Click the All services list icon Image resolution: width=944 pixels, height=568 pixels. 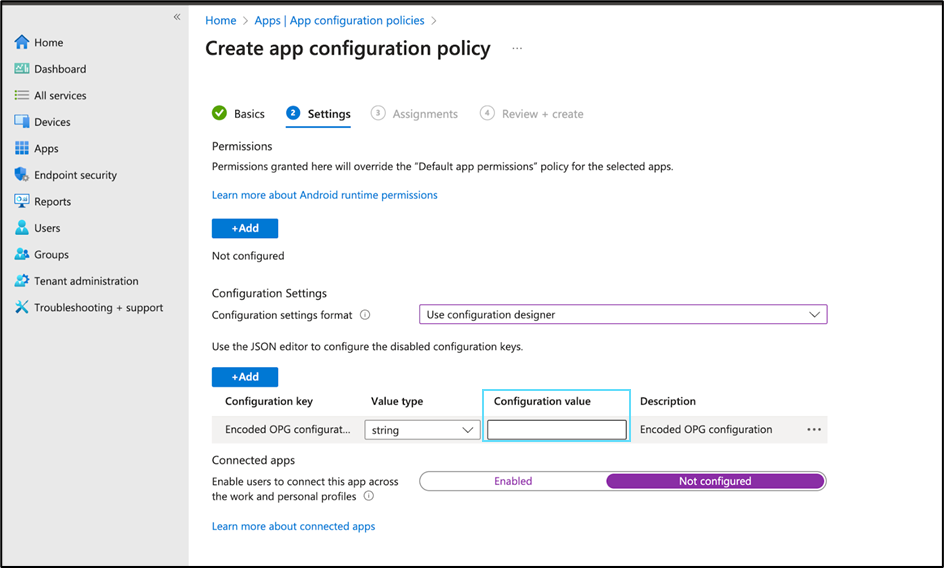coord(22,96)
